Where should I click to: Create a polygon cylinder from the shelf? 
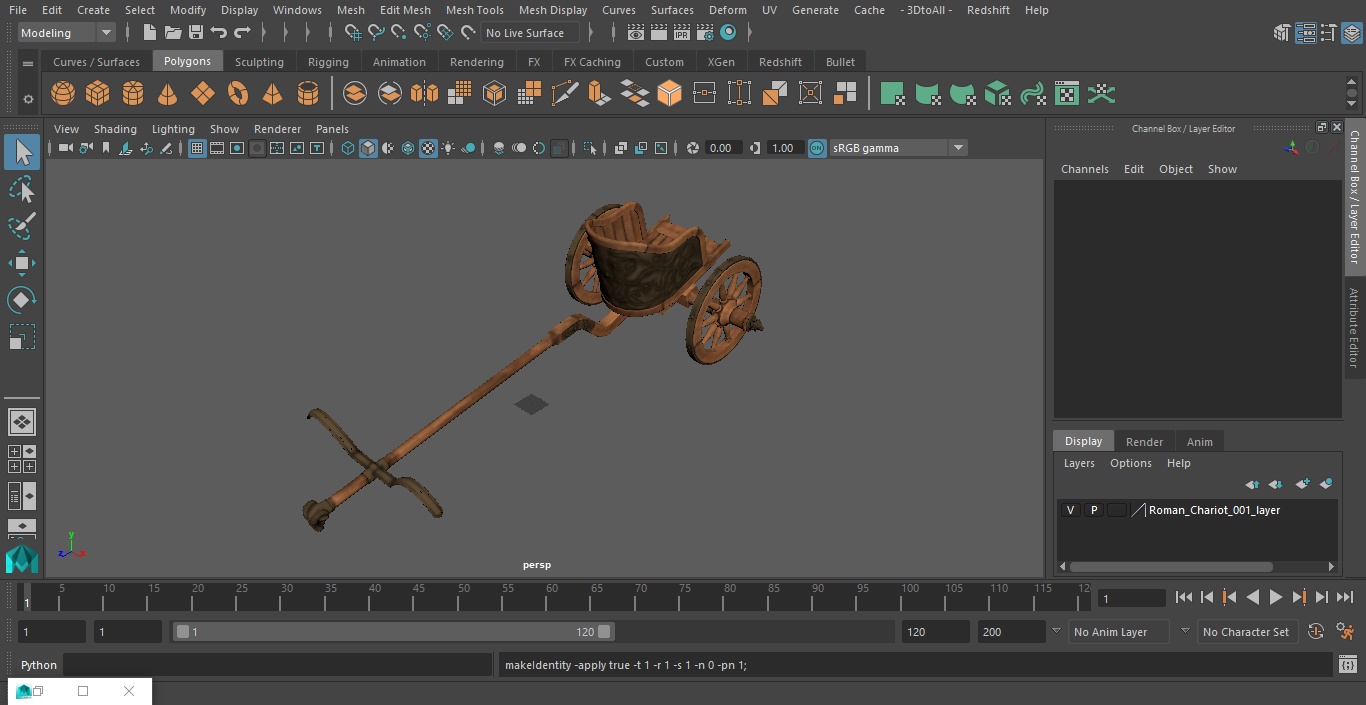133,94
